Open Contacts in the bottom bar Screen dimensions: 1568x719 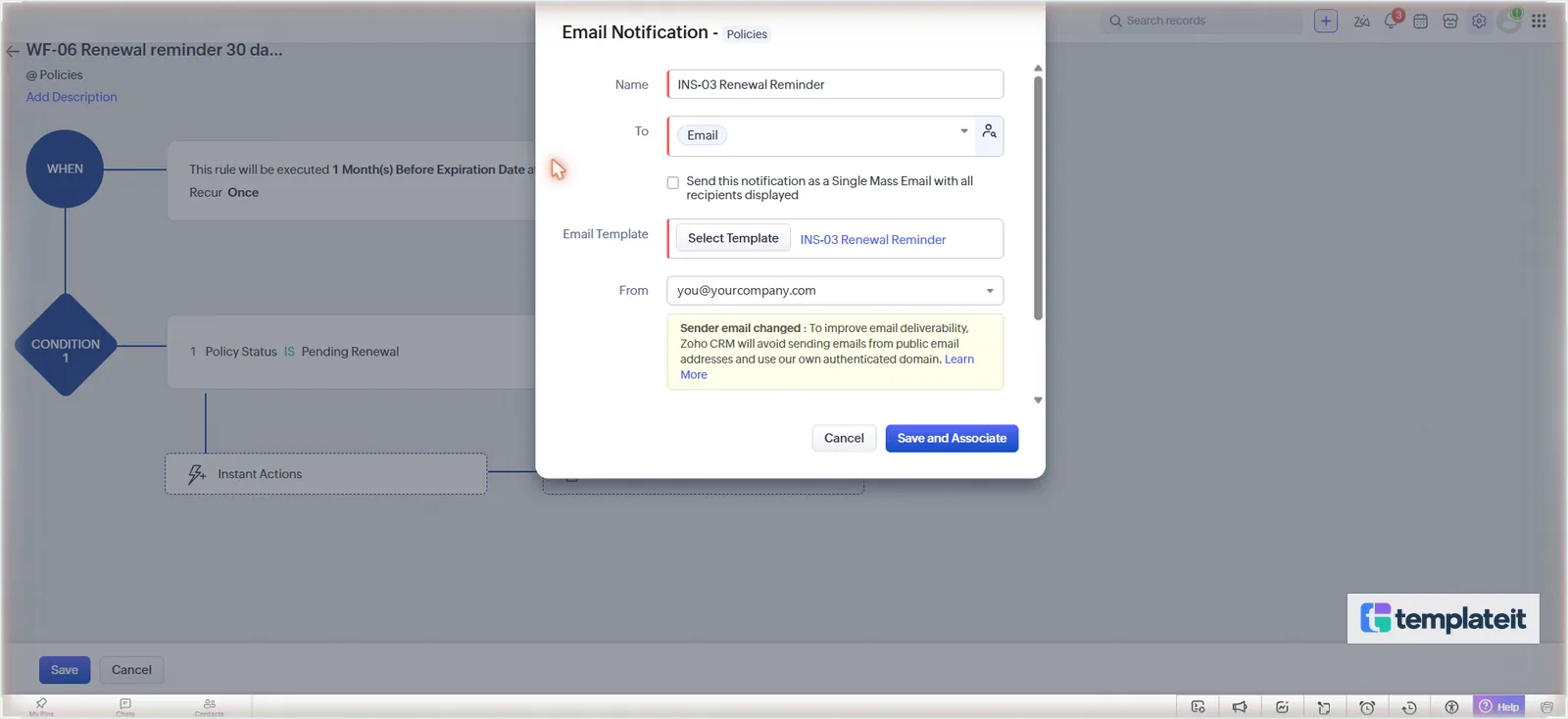point(210,706)
